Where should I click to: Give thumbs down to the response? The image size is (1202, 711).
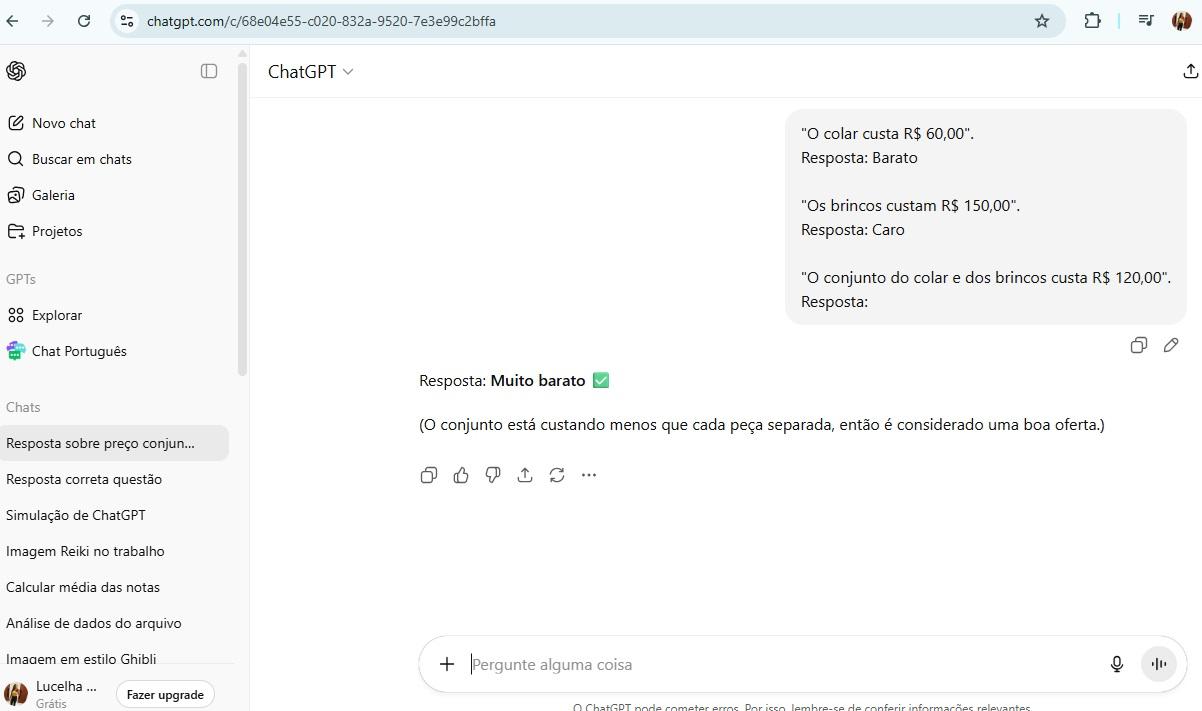point(493,475)
